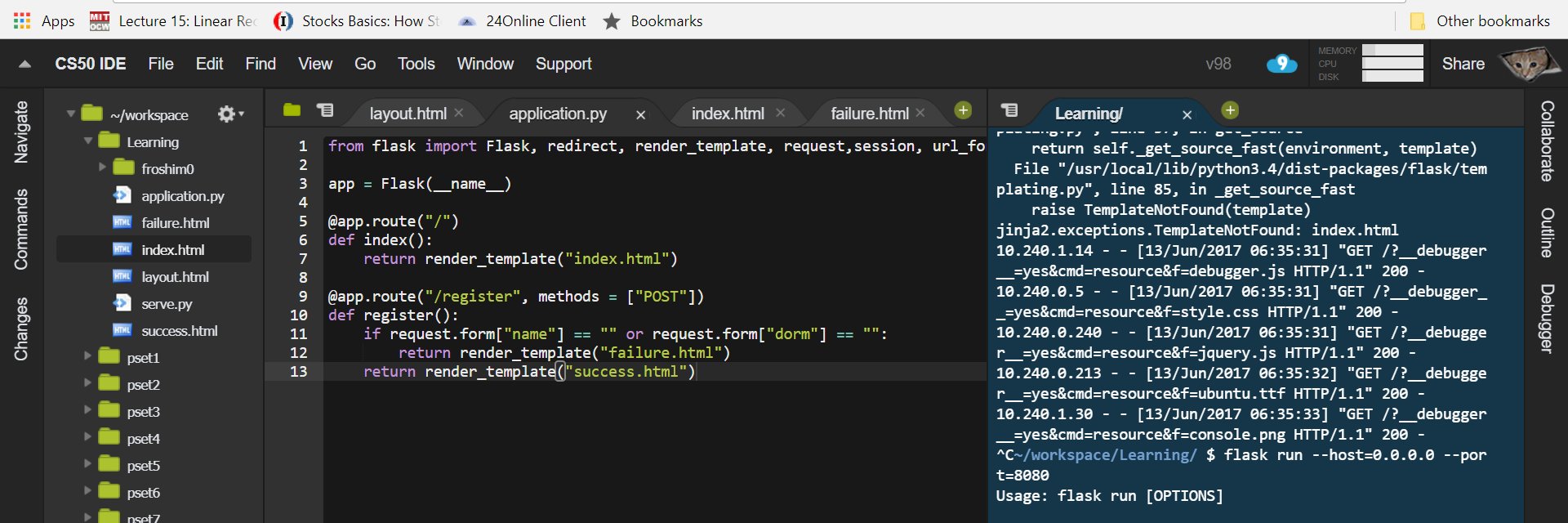Add a new terminal tab with plus button
This screenshot has width=1568, height=523.
coord(1230,110)
